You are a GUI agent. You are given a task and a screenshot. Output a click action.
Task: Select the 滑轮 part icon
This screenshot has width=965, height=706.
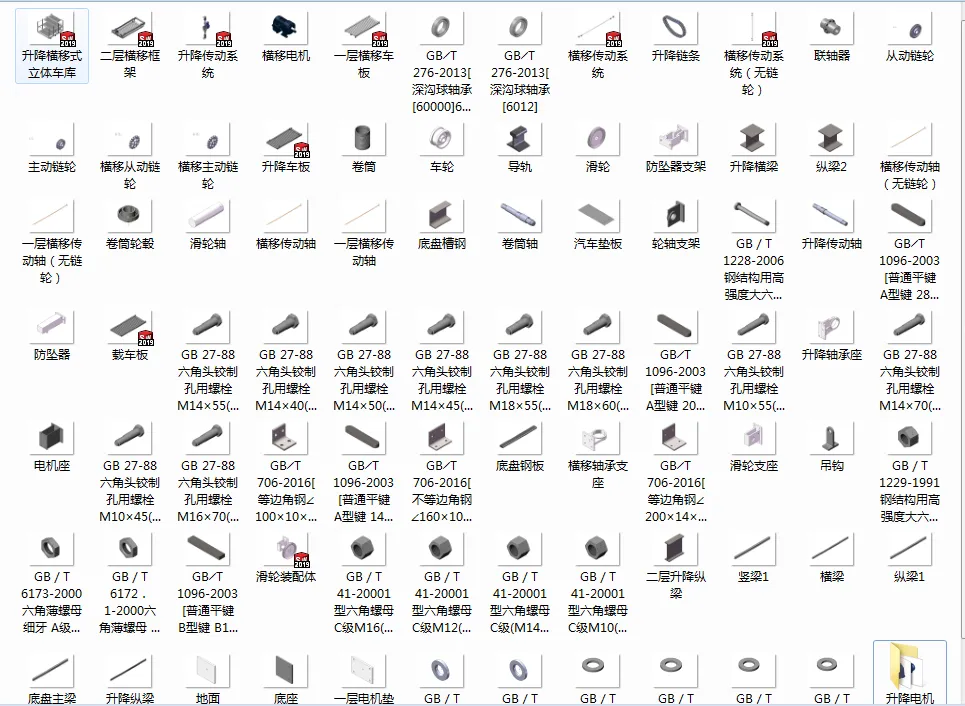point(598,140)
